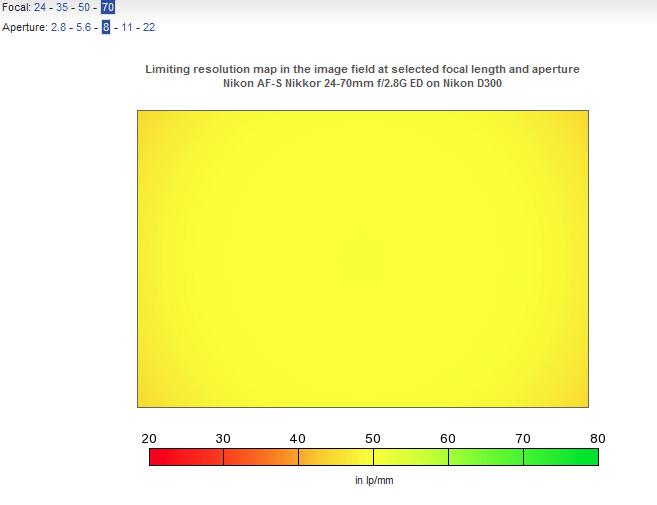Click the orange 30-40 legend segment
657x505 pixels.
(261, 457)
